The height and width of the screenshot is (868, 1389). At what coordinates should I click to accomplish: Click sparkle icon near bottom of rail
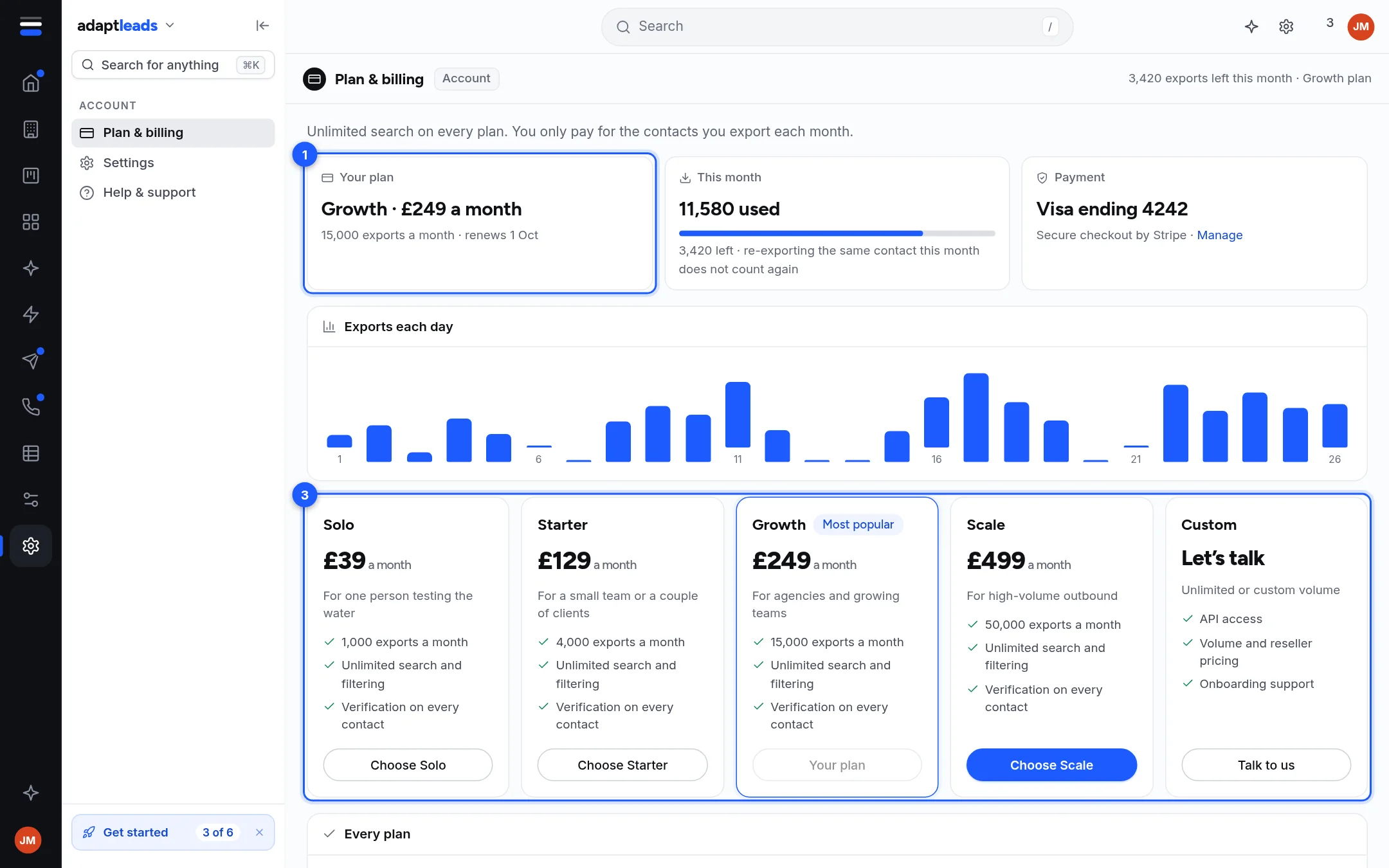31,793
